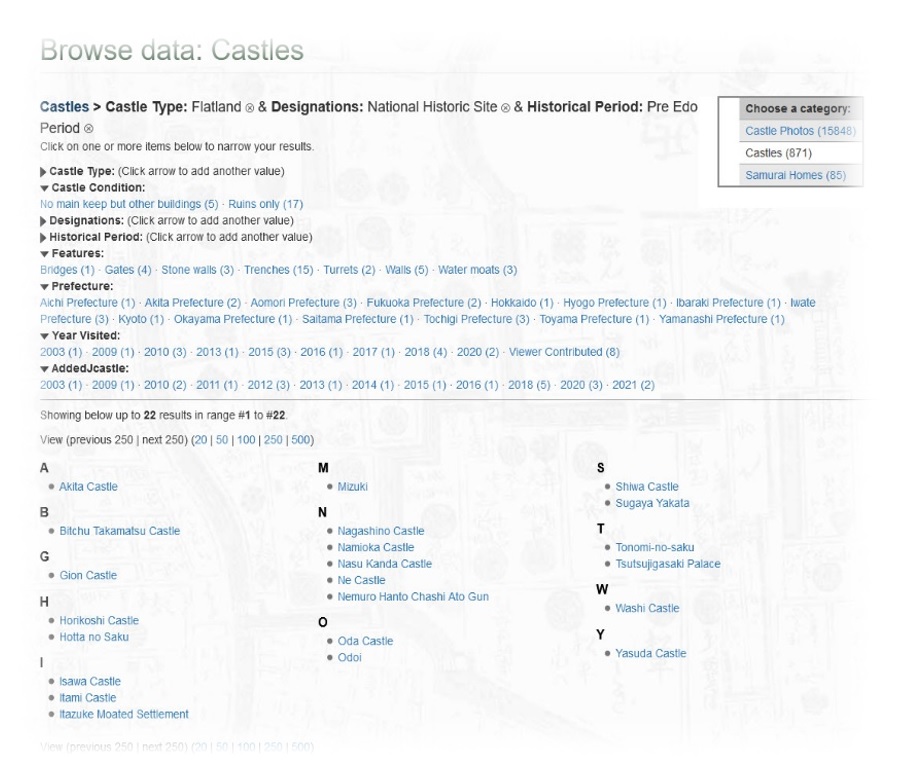Filter Year Visited by 2018
The height and width of the screenshot is (764, 908).
coord(426,352)
